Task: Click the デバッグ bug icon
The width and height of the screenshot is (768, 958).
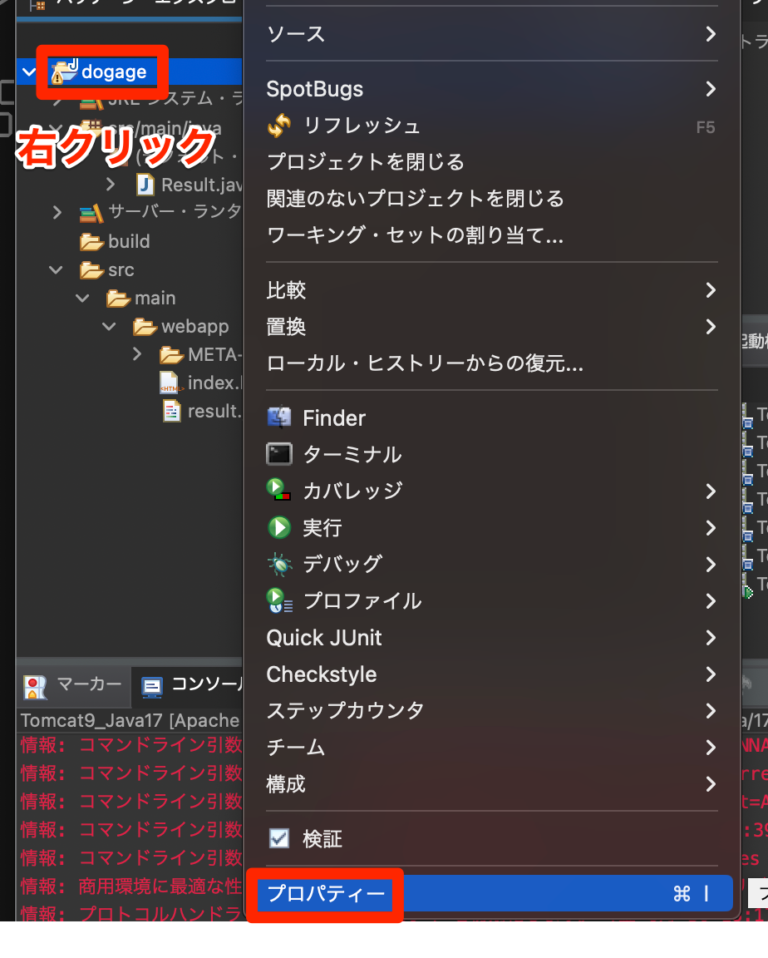Action: (280, 564)
